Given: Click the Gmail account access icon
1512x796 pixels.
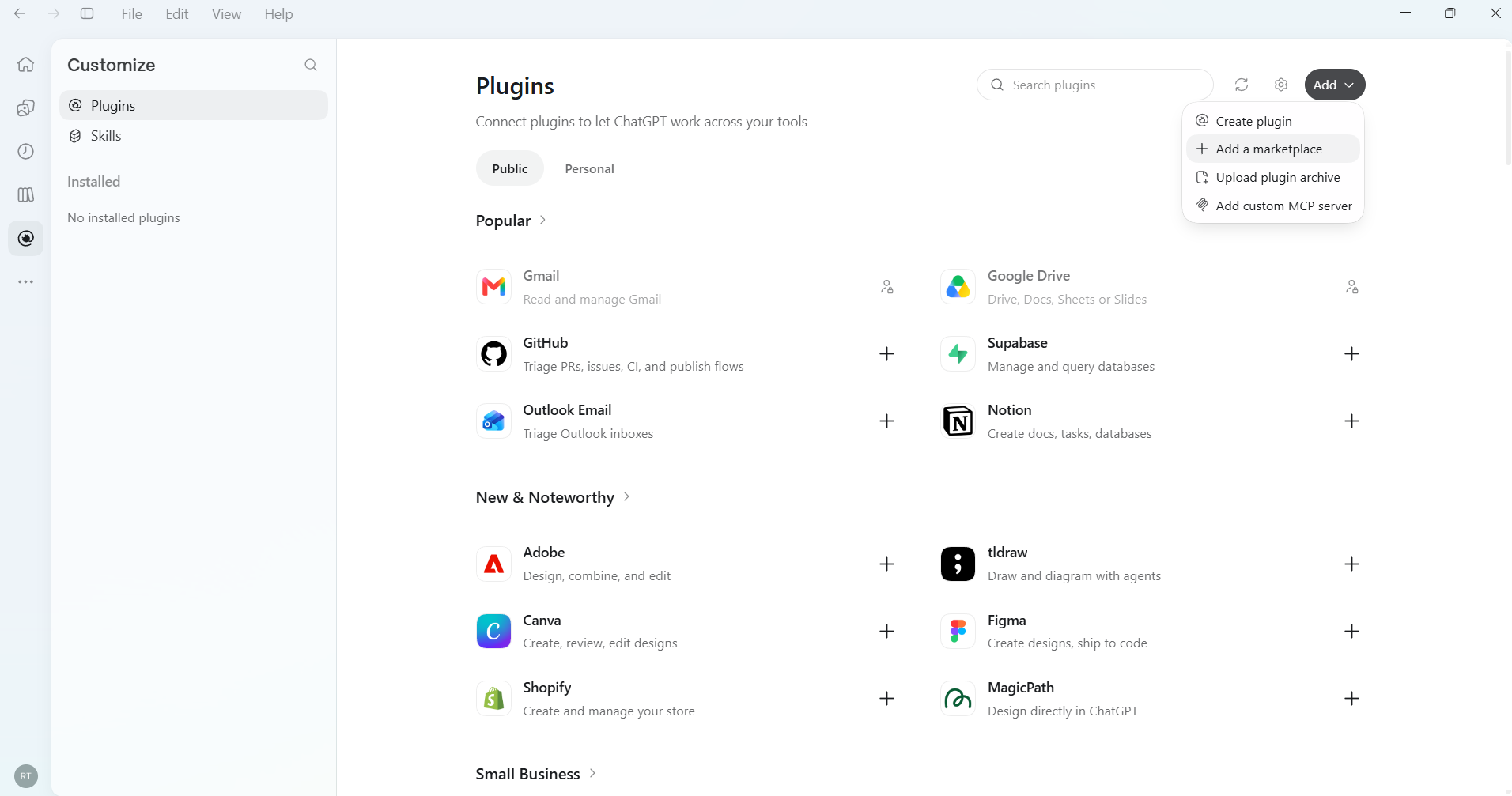Looking at the screenshot, I should pos(887,287).
